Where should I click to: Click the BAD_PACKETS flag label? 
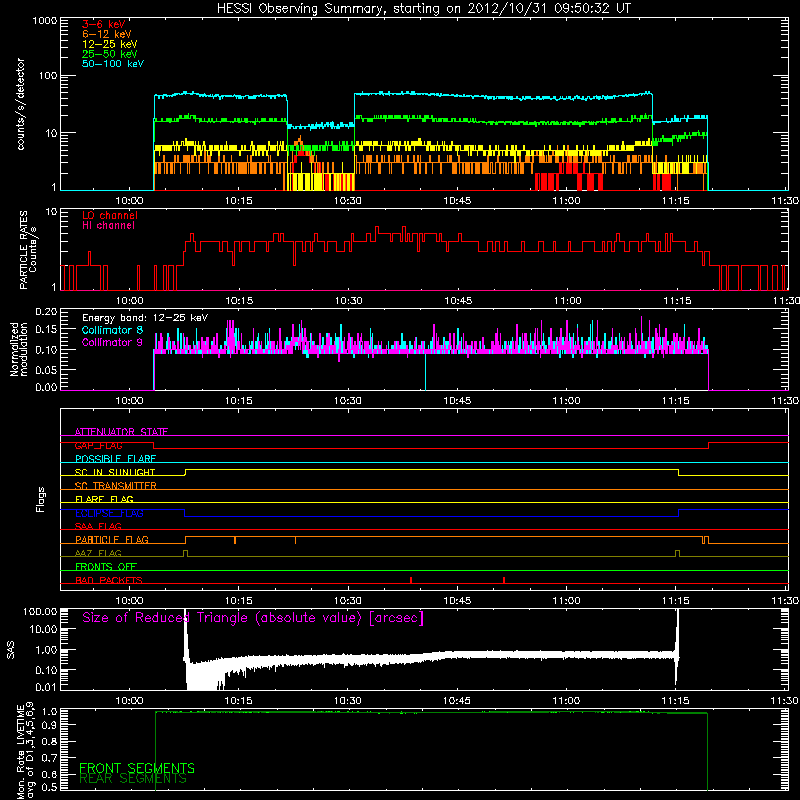109,580
